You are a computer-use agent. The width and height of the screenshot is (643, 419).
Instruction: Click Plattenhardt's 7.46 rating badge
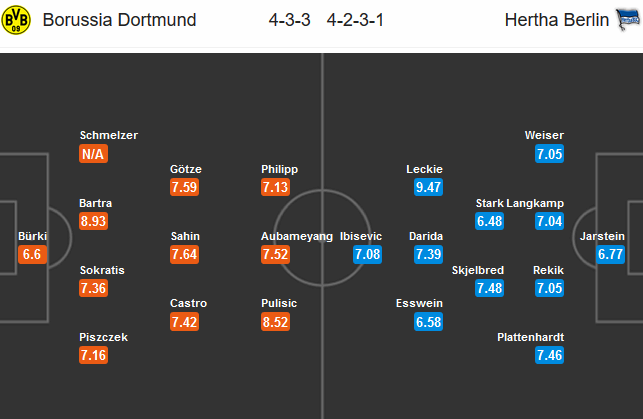pyautogui.click(x=550, y=355)
